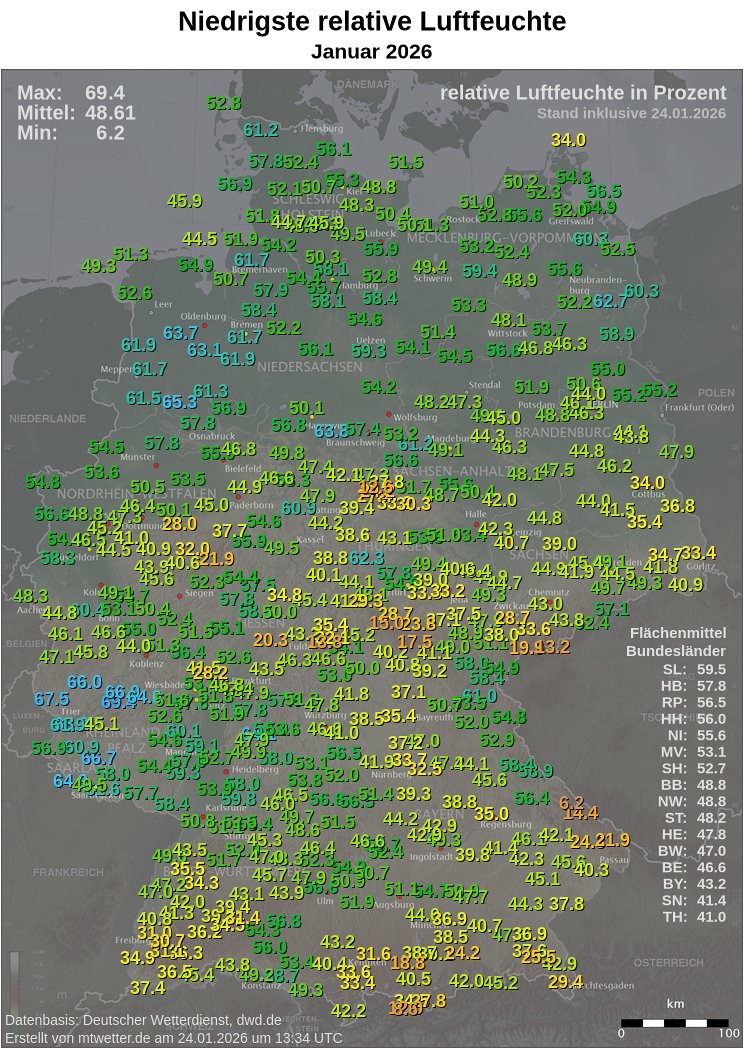Click the blue 67.5 value near Trier
Screen dimensions: 744x1049
pyautogui.click(x=51, y=699)
